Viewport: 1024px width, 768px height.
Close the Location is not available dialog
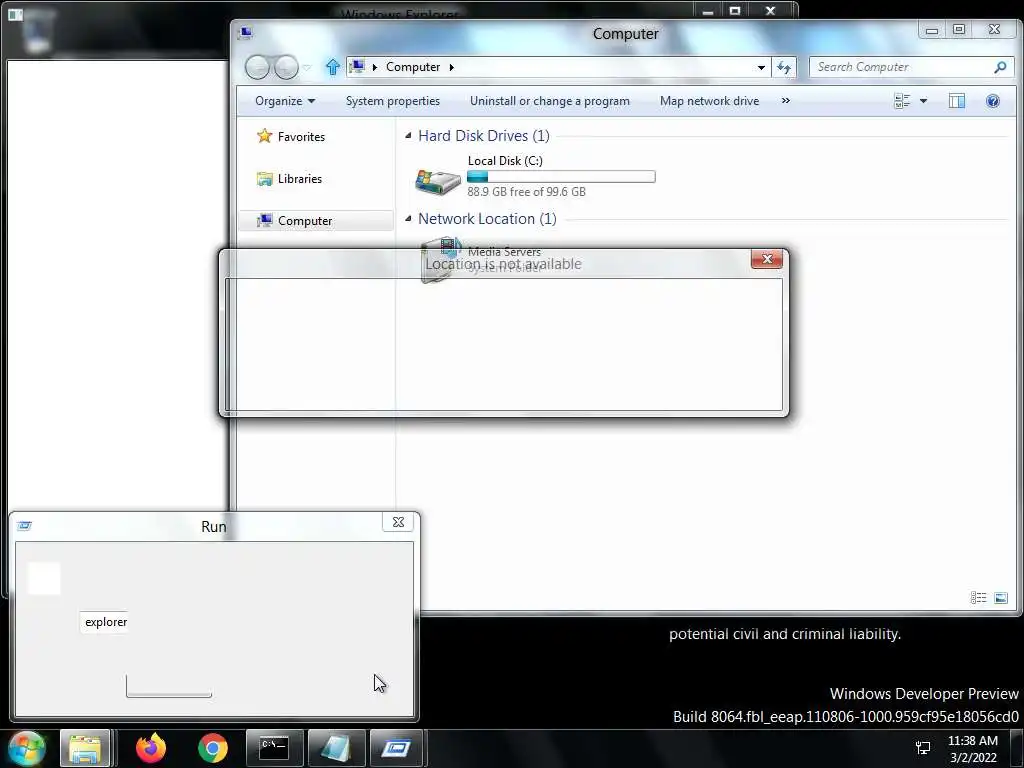click(767, 259)
